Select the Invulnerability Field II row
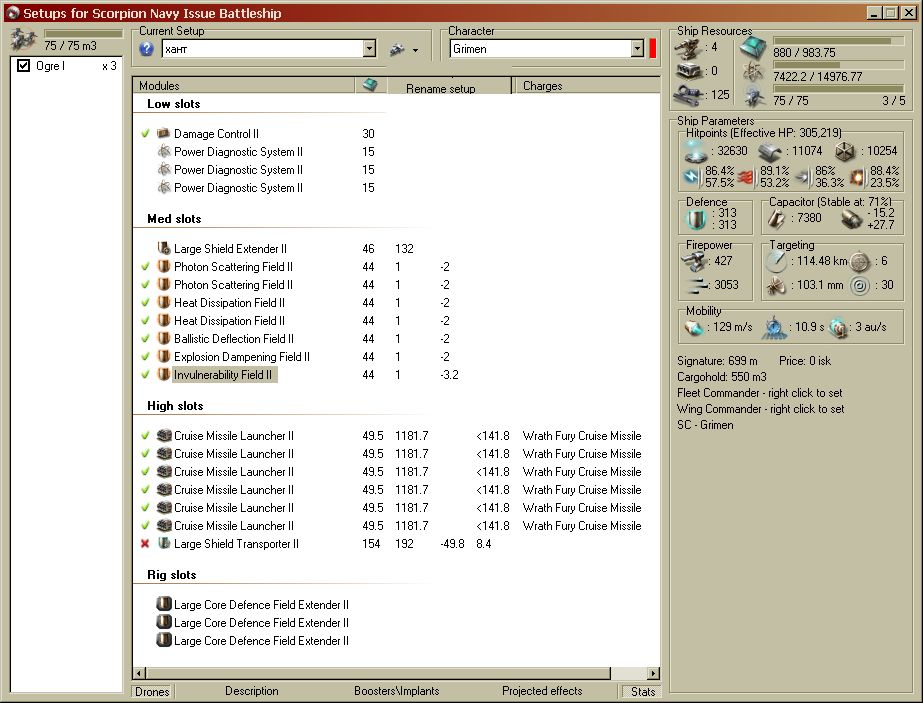Screen dimensions: 923x703 [x=224, y=375]
